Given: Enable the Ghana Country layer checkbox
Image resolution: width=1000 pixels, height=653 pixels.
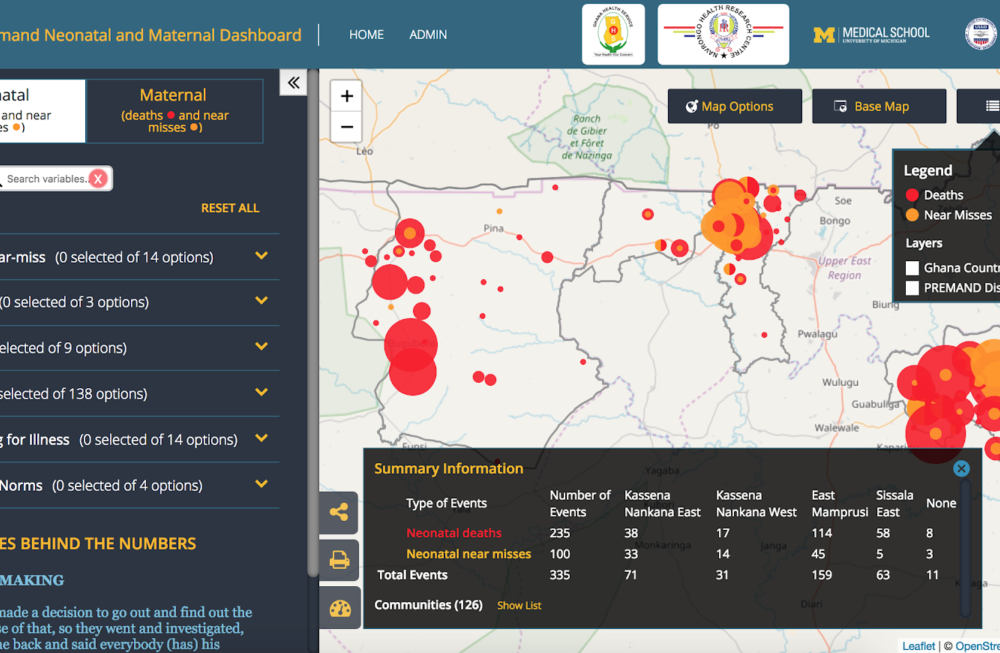Looking at the screenshot, I should tap(913, 267).
